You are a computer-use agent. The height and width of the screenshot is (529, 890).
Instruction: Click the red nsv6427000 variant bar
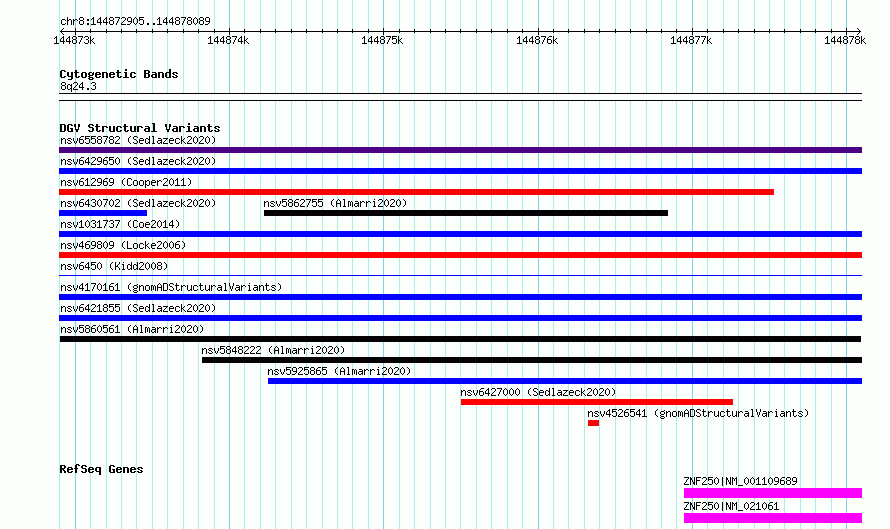click(x=597, y=402)
